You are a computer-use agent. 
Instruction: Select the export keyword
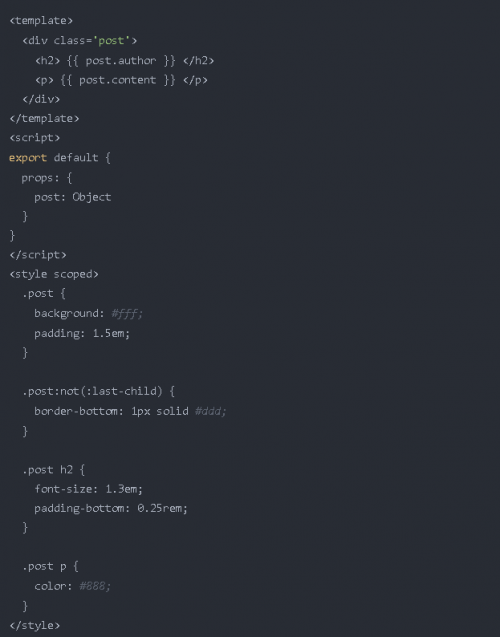tap(28, 158)
